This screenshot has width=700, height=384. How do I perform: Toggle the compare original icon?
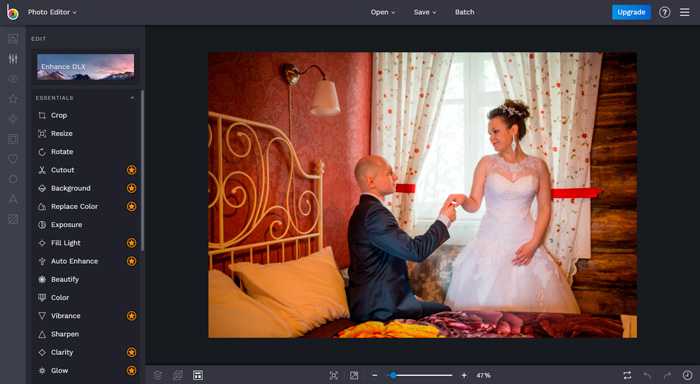click(627, 376)
